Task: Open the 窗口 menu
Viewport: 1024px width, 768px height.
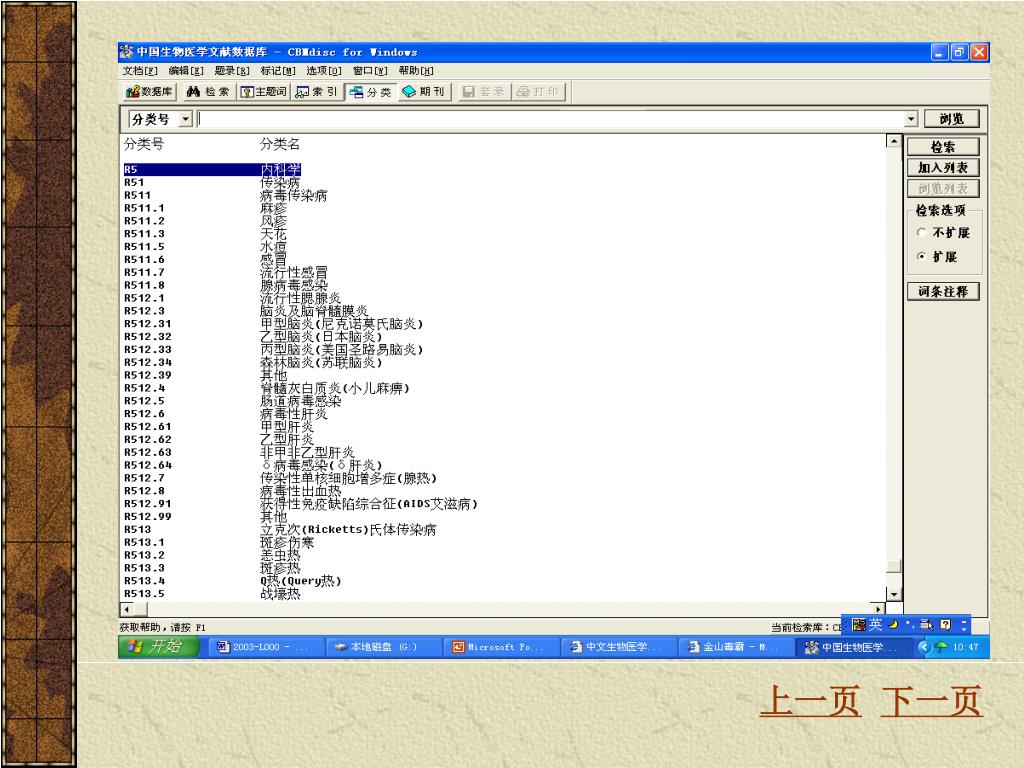Action: [370, 71]
